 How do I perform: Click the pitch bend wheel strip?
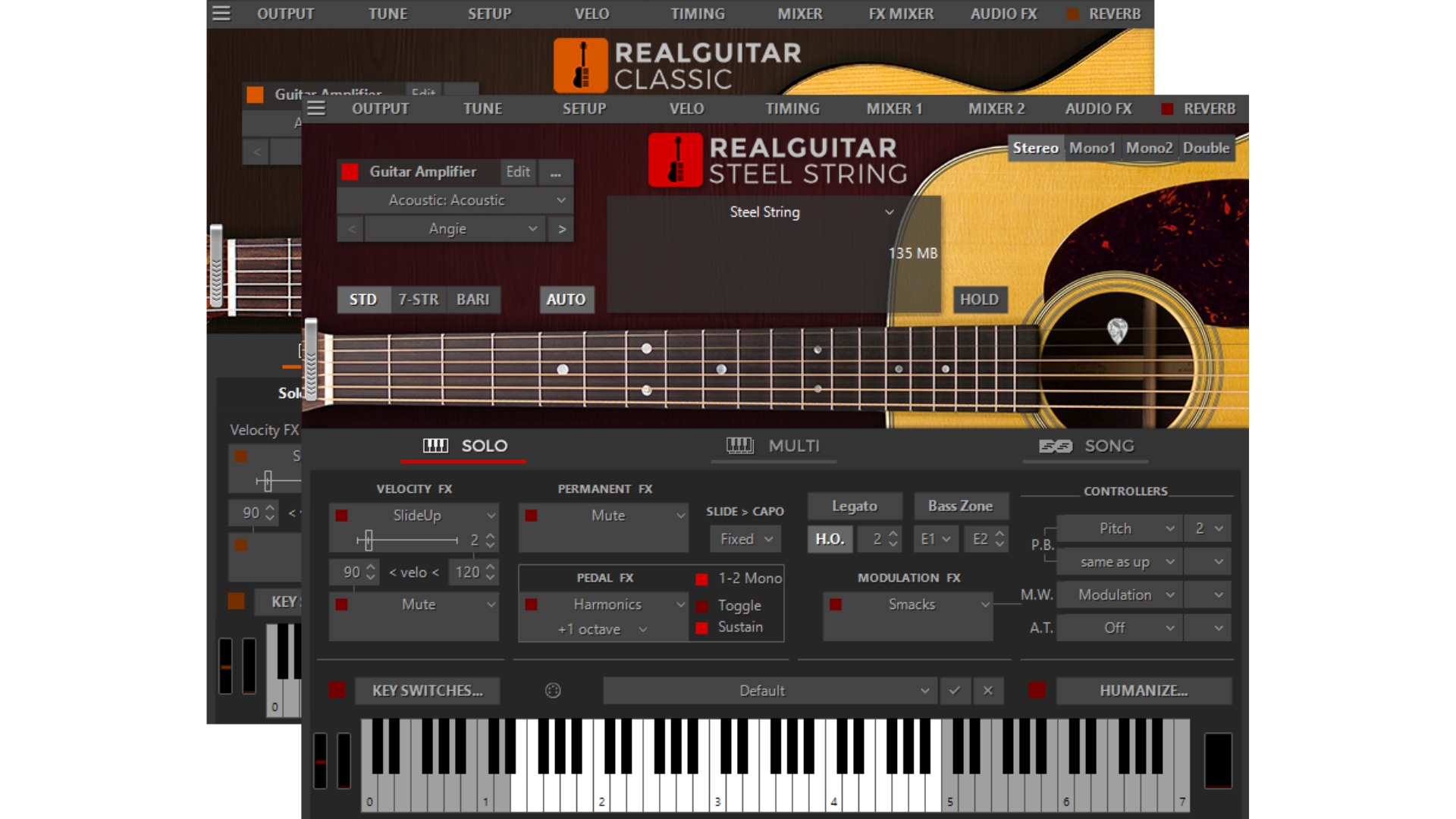tap(321, 760)
